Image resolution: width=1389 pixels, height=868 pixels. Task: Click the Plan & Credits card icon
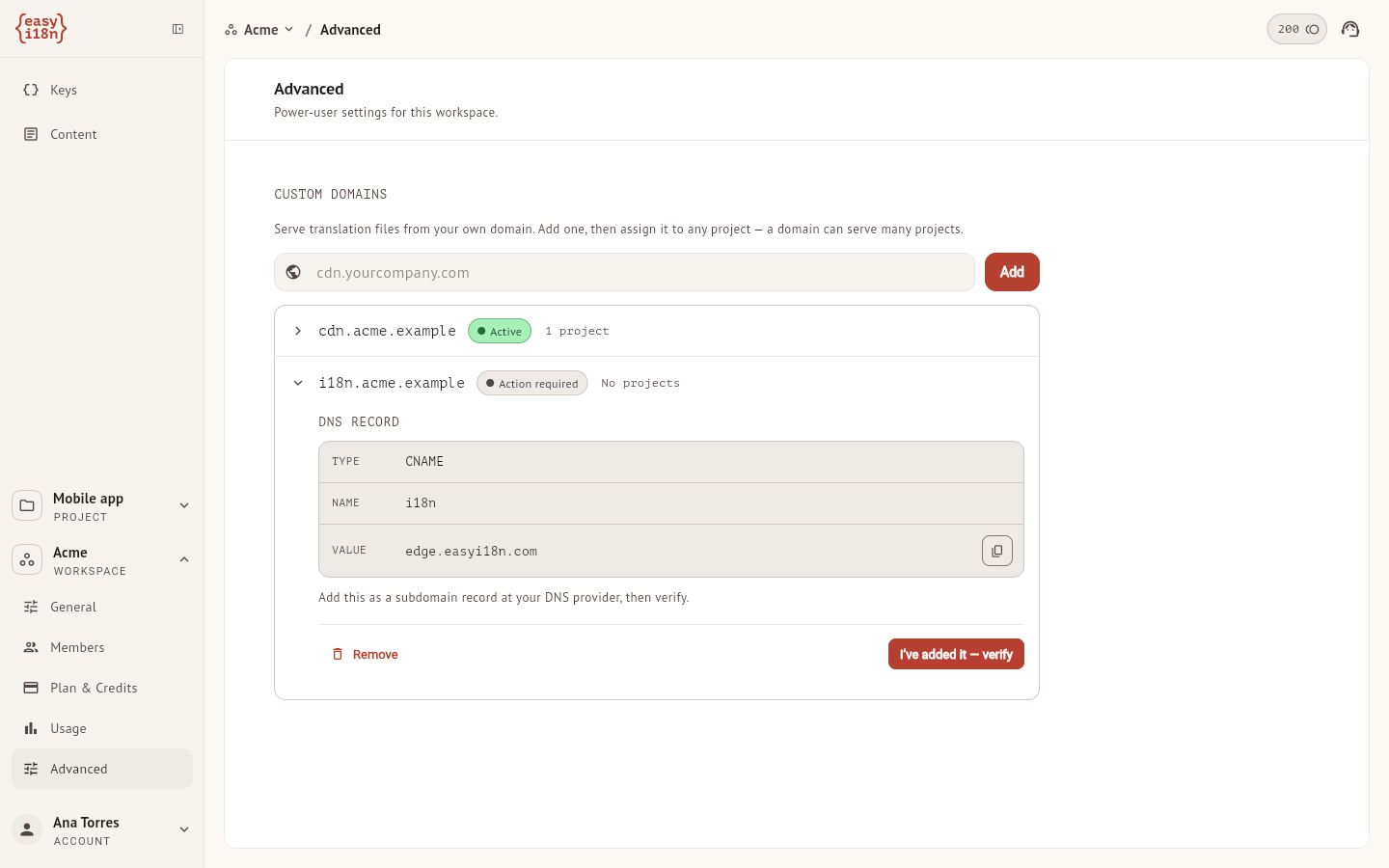(x=31, y=688)
